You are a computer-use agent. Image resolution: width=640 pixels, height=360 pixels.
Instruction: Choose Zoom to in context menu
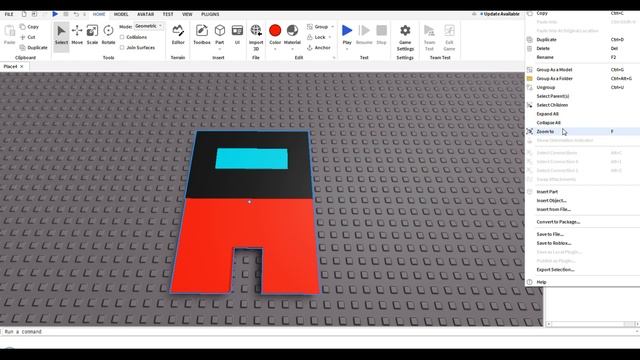coord(582,131)
